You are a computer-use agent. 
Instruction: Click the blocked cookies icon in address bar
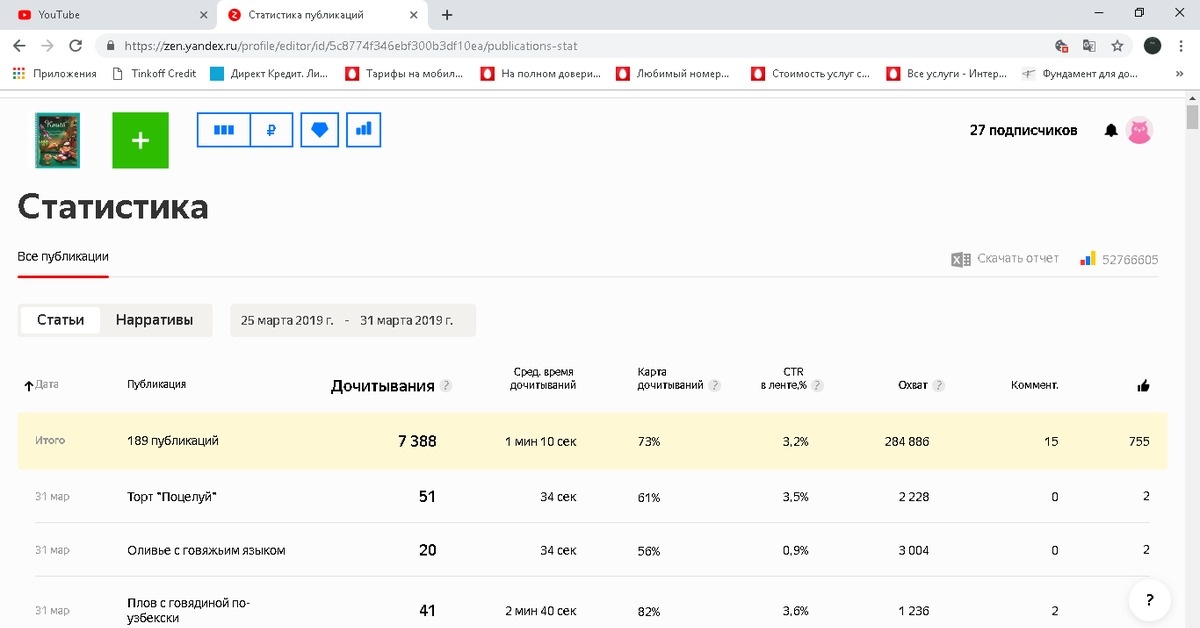coord(1062,46)
